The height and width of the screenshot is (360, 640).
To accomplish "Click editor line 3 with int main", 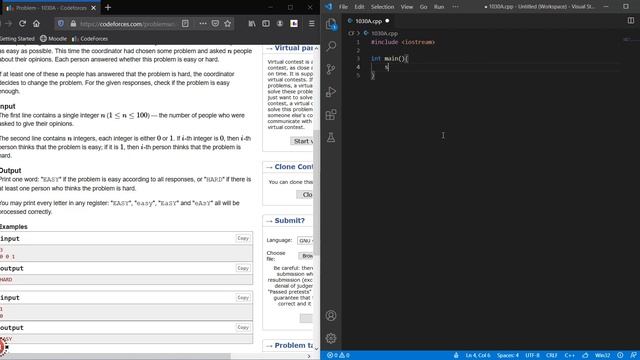I will (x=390, y=59).
